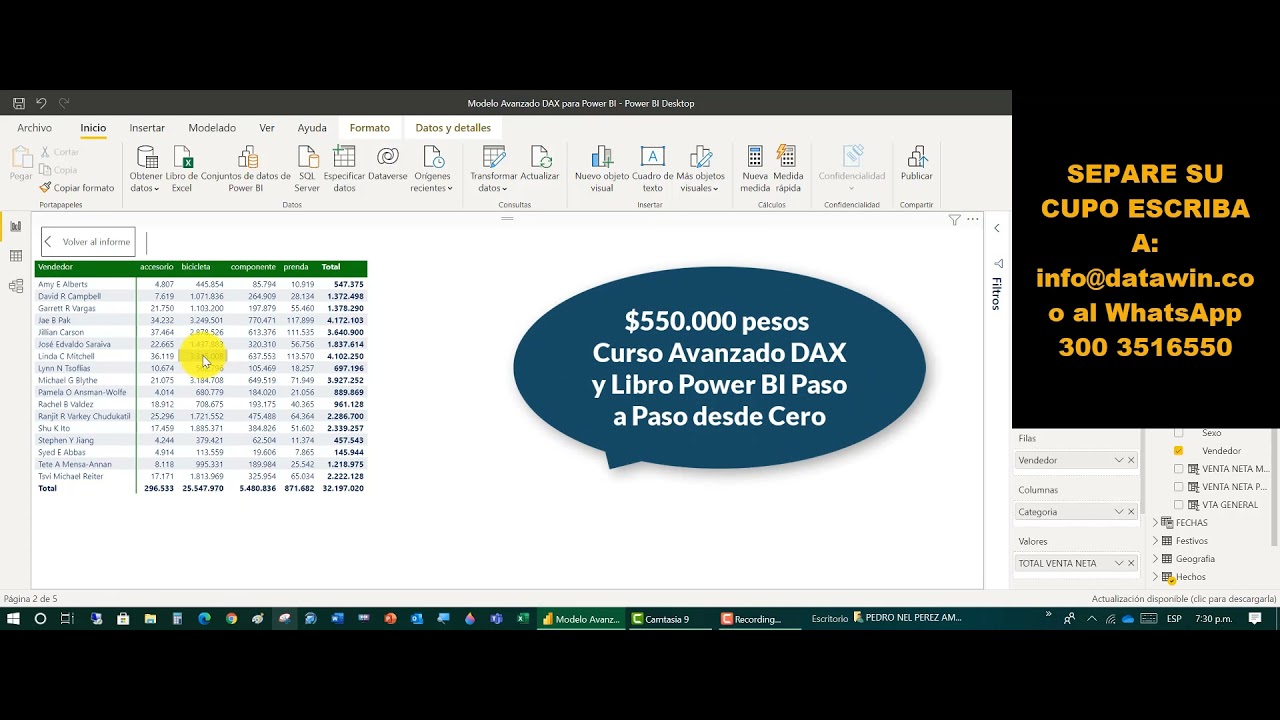Open the Confidencialidad dropdown
1280x720 pixels.
852,169
